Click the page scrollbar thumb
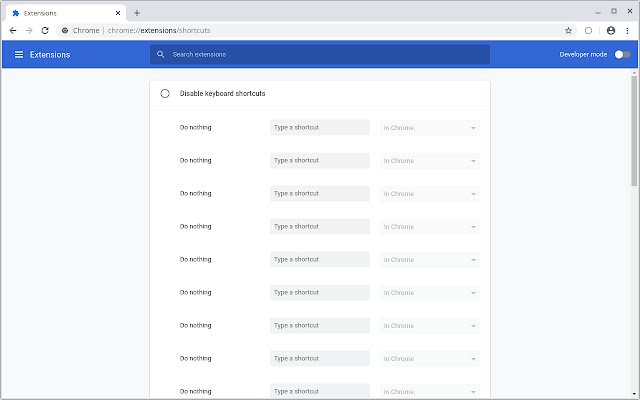This screenshot has height=400, width=640. tap(634, 130)
